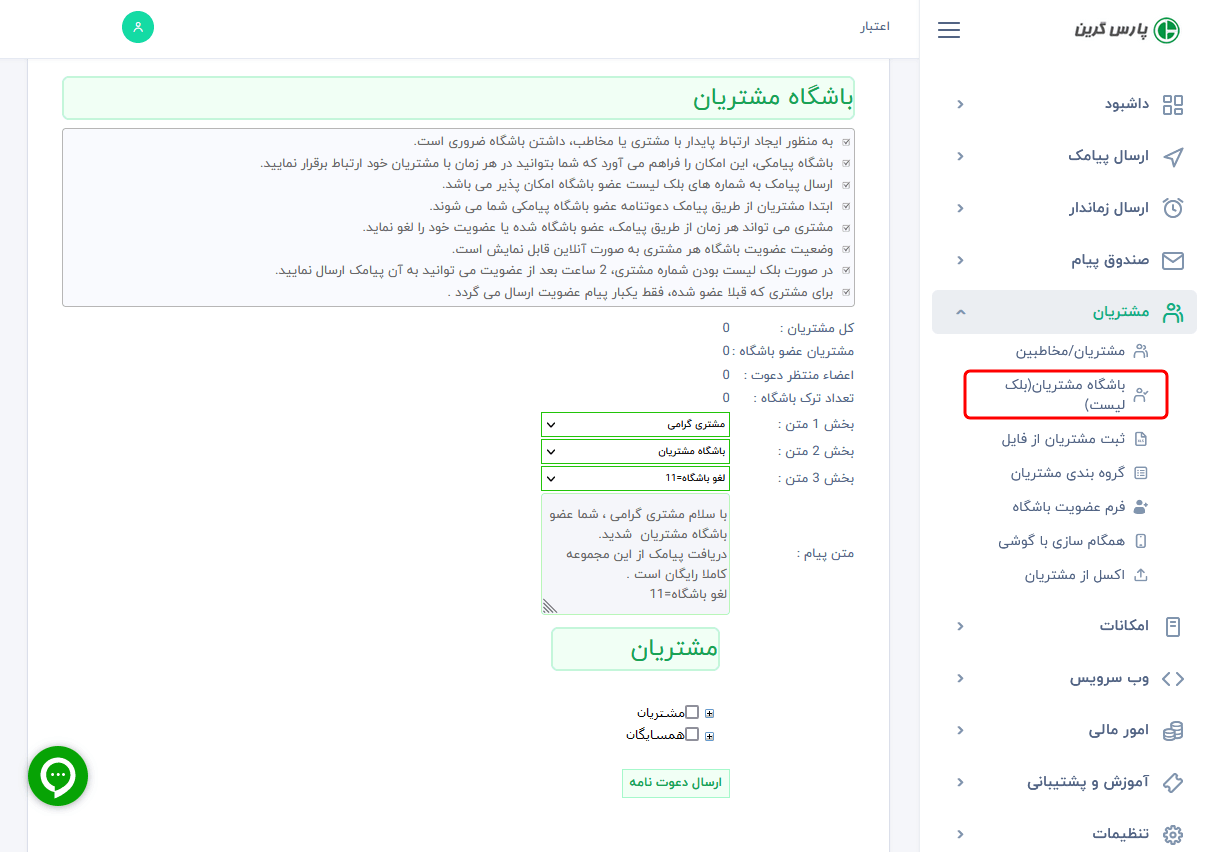1208x852 pixels.
Task: Open the صندوق پیام envelope icon
Action: (1171, 260)
